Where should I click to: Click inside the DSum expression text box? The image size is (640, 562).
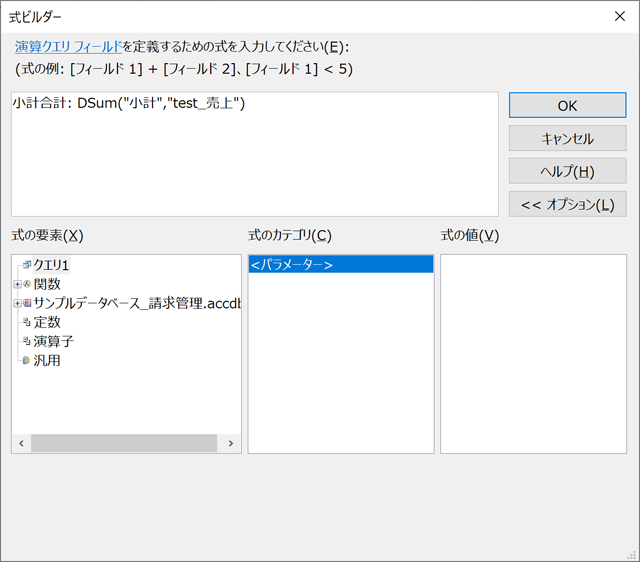254,160
